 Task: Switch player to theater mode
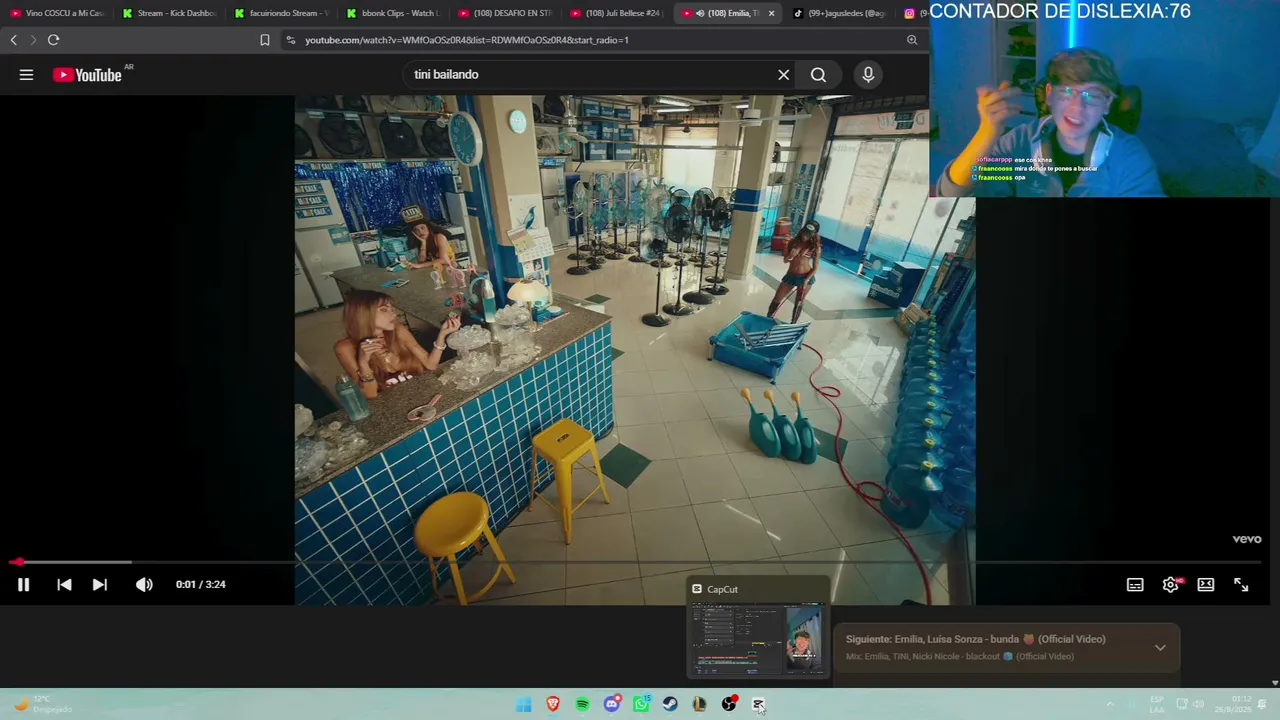(x=1206, y=585)
